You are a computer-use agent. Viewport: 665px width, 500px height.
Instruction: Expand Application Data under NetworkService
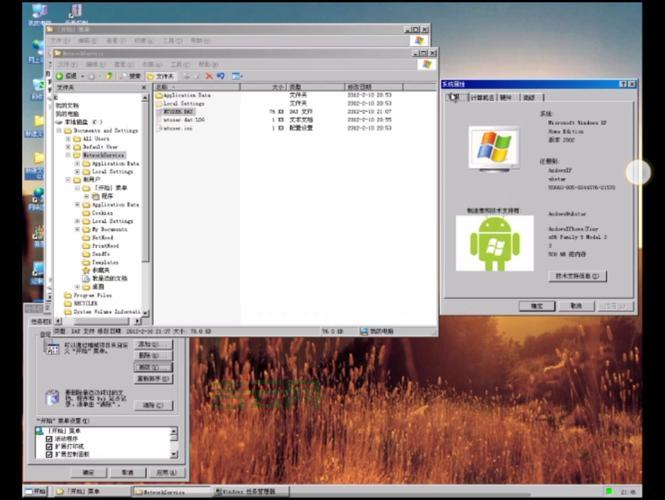(77, 163)
